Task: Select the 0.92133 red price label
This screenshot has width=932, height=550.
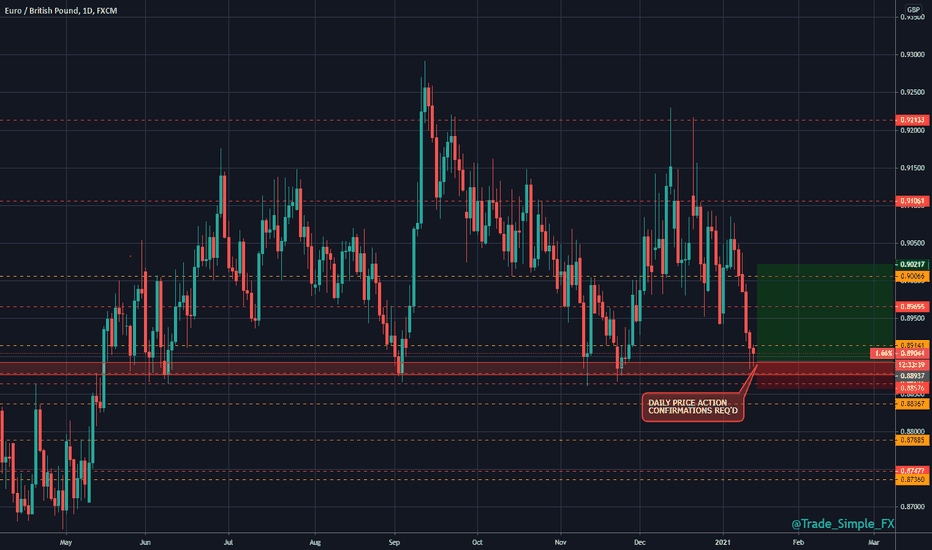Action: [x=912, y=120]
